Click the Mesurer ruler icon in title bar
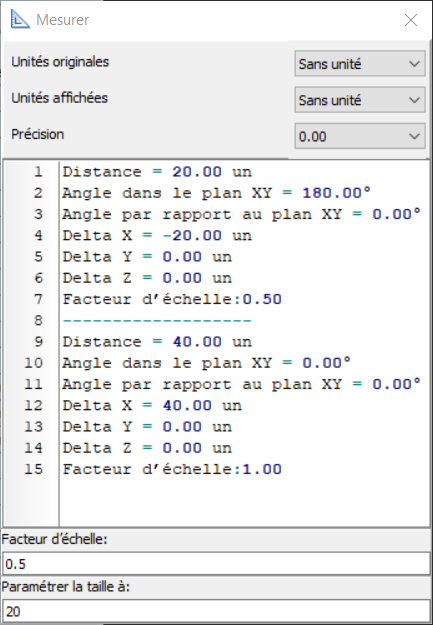433x625 pixels. [20, 19]
